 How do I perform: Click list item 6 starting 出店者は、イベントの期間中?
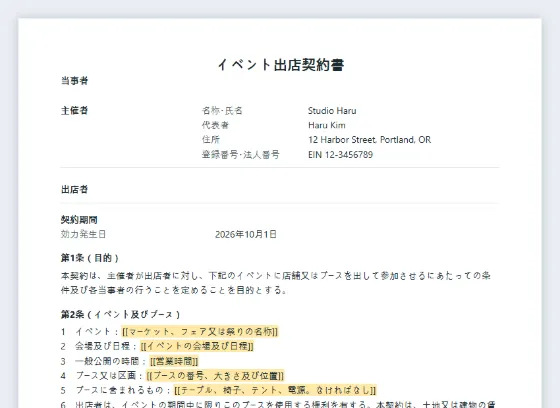click(278, 405)
